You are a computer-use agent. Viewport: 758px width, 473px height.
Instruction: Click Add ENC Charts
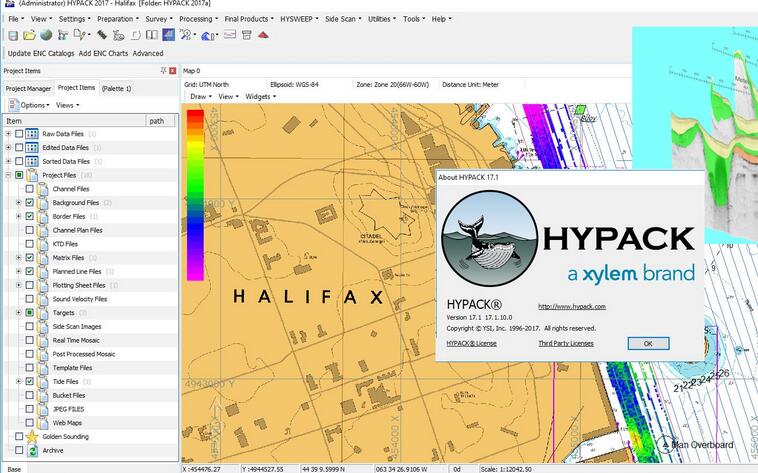point(103,53)
